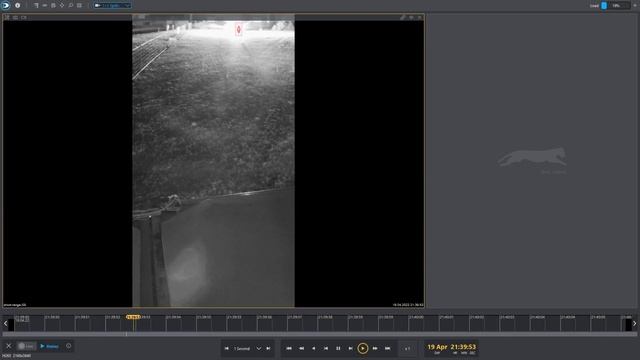Image resolution: width=640 pixels, height=360 pixels.
Task: Click the yellow playhead marker on timeline
Action: point(133,317)
